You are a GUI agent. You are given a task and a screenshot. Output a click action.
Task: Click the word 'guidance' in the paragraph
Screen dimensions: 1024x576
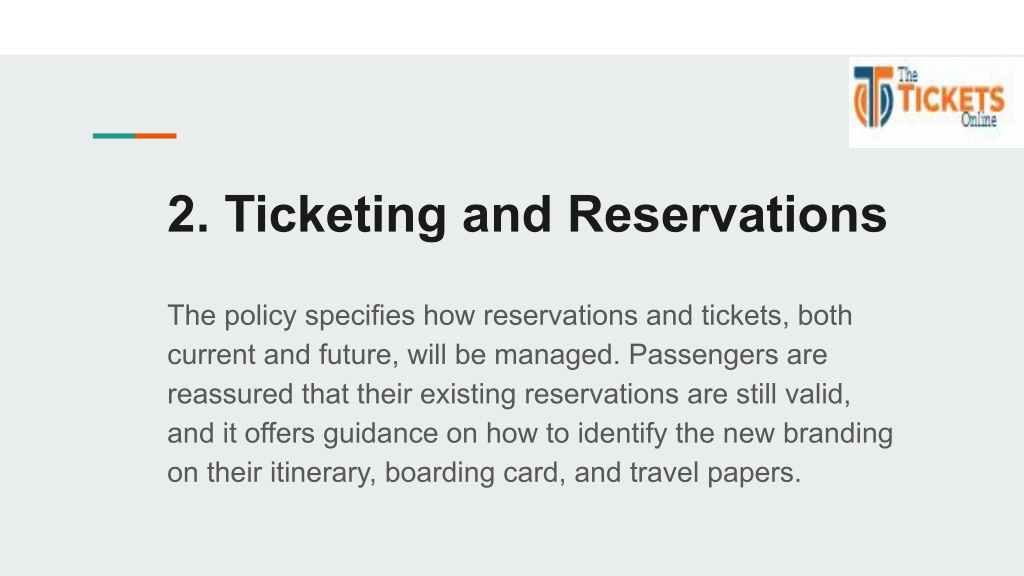[x=380, y=434]
